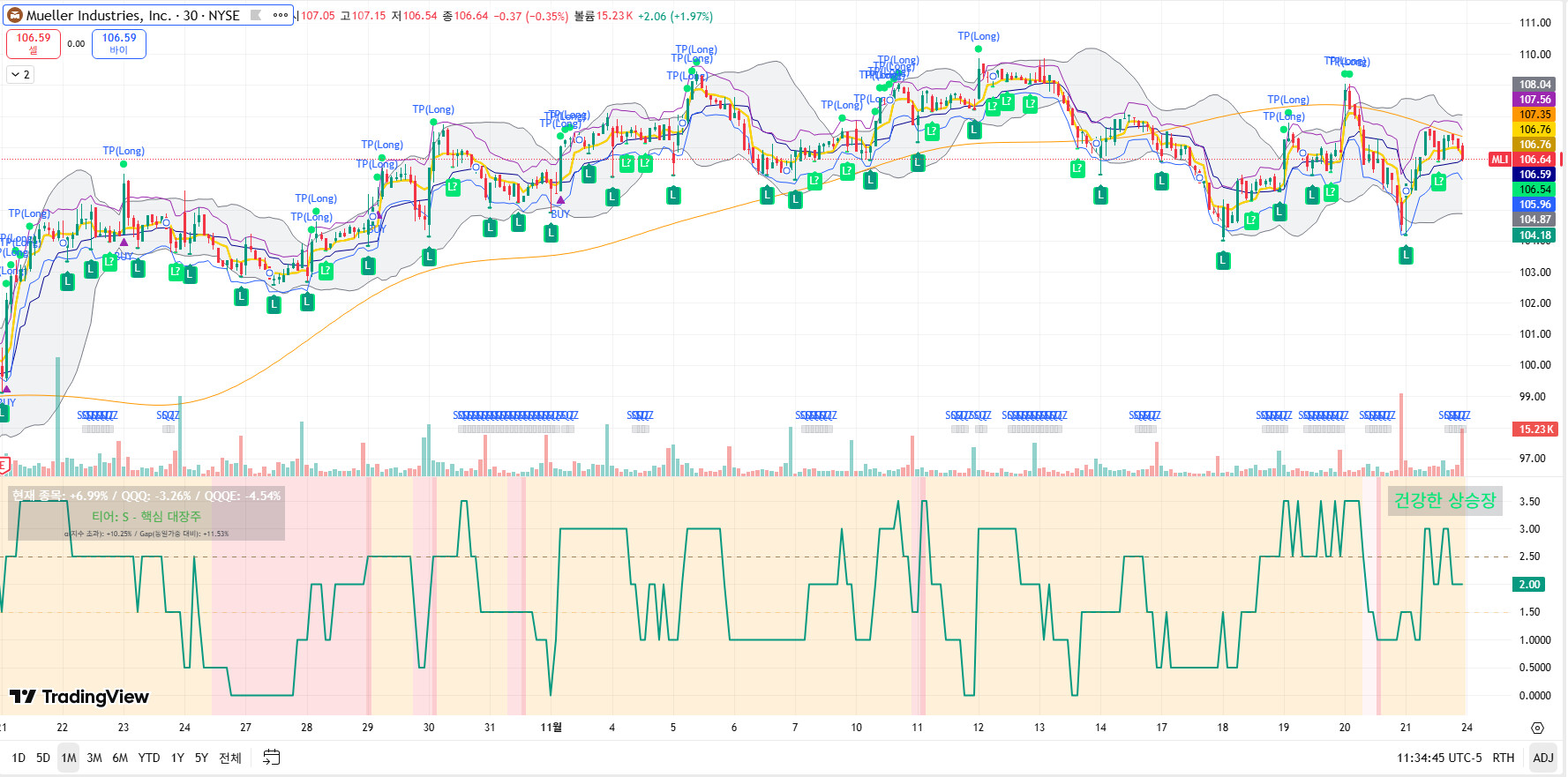
Task: Click the navy 106.59 price label
Action: click(1535, 175)
